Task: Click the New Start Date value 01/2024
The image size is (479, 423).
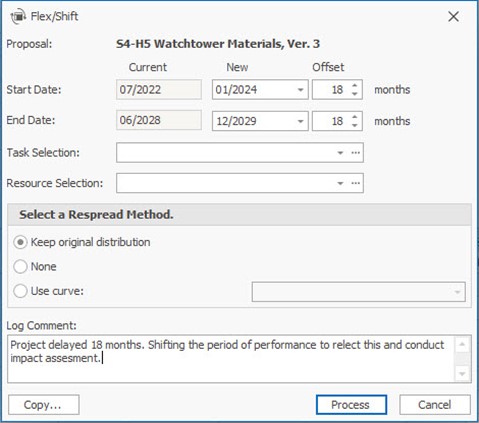Action: [236, 90]
